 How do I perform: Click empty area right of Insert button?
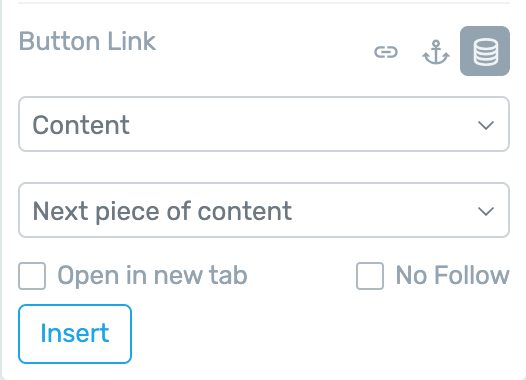pos(319,334)
